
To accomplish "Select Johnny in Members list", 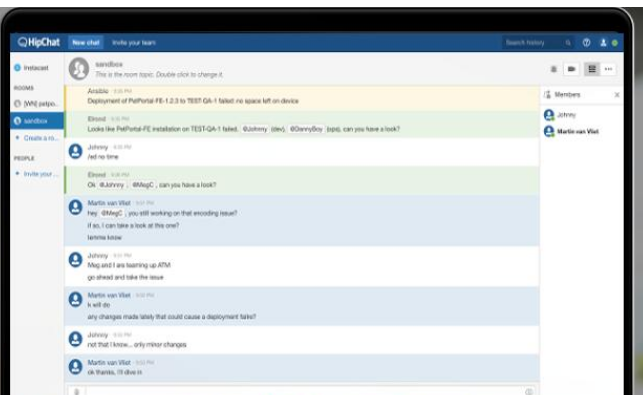I will coord(567,115).
